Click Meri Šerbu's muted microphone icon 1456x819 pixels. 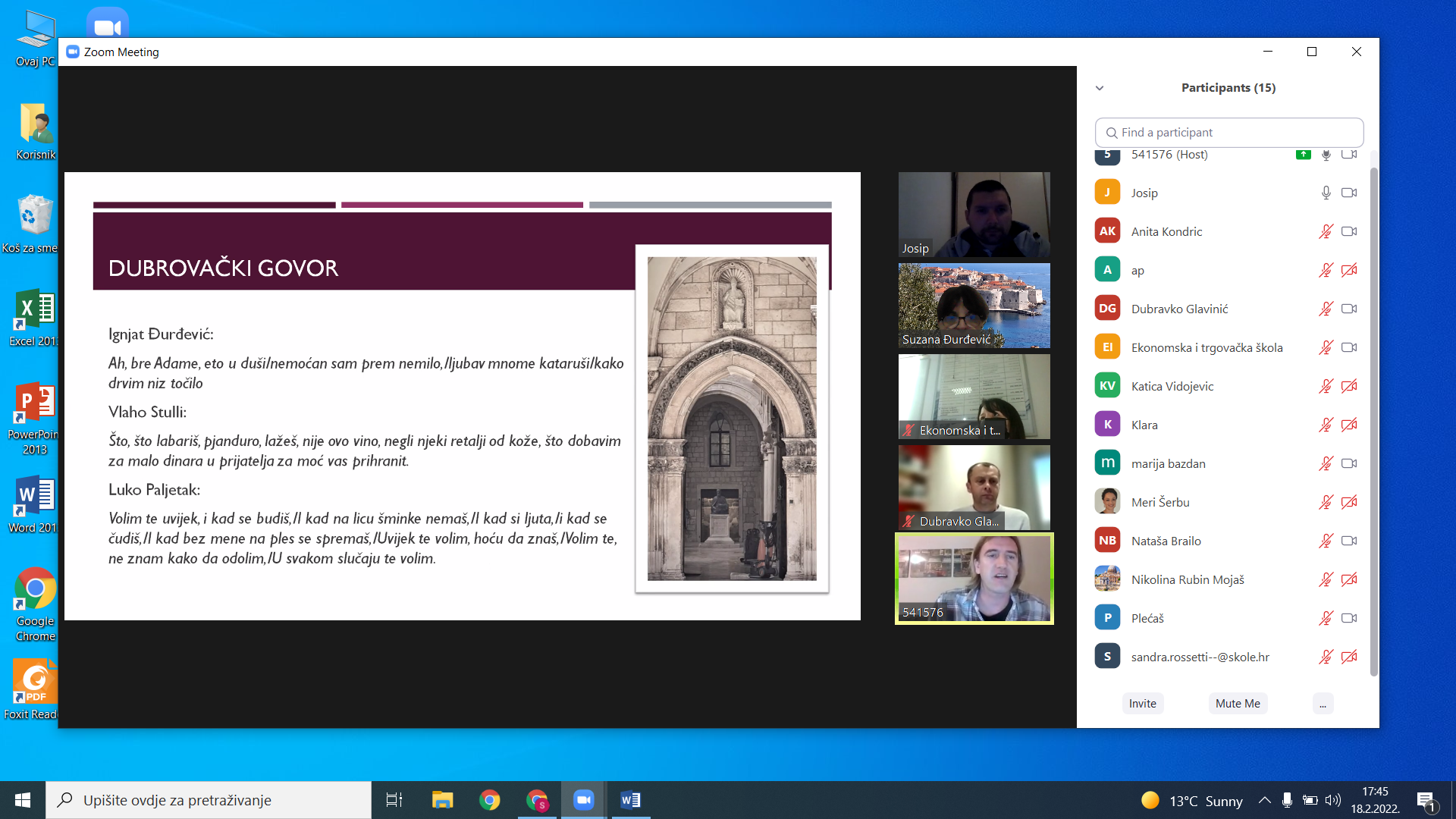[x=1326, y=502]
